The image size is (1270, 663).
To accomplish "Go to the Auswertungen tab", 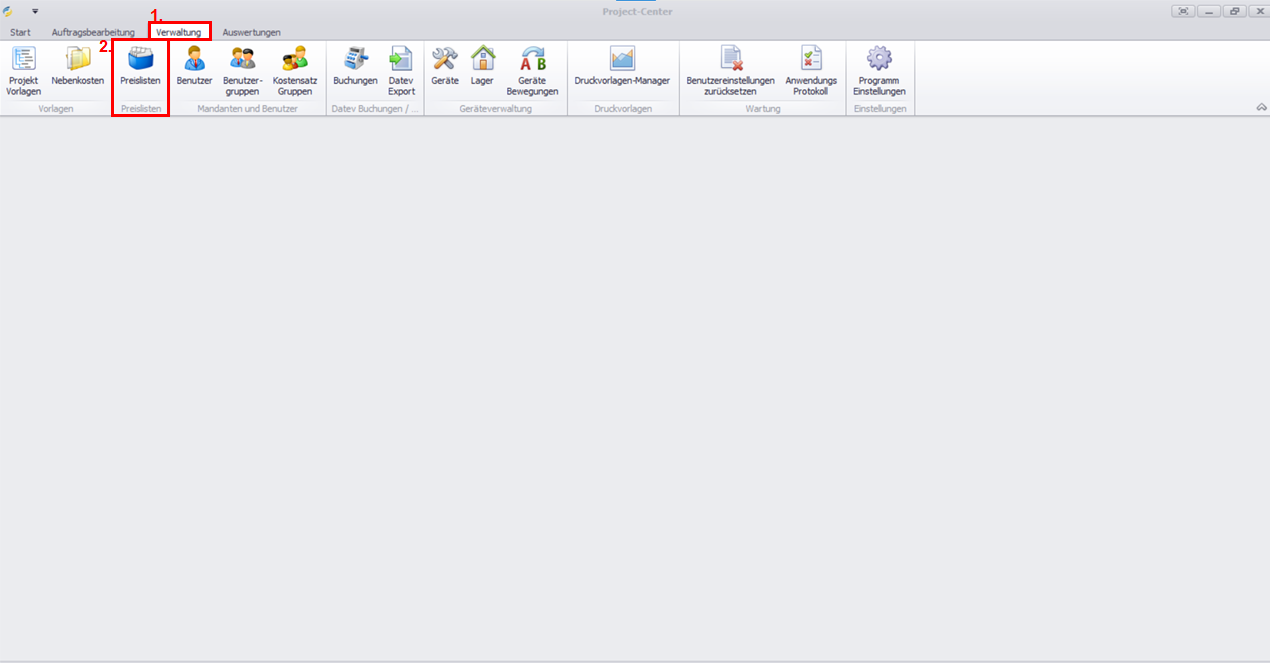I will 251,32.
